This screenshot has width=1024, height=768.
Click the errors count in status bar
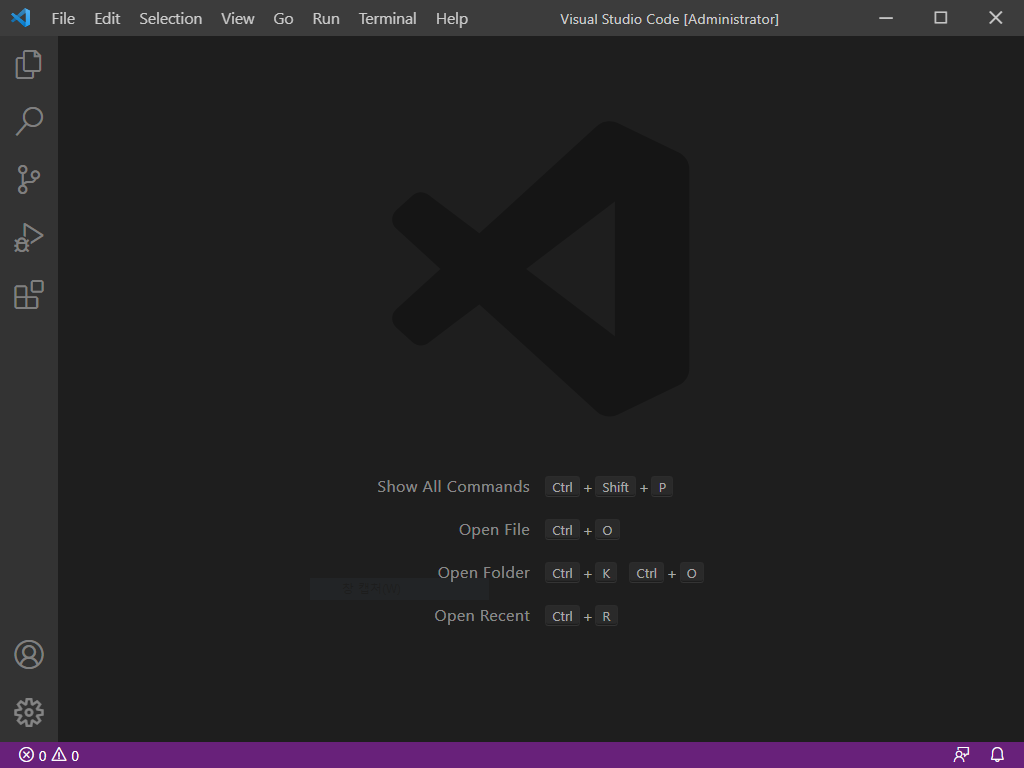[33, 756]
